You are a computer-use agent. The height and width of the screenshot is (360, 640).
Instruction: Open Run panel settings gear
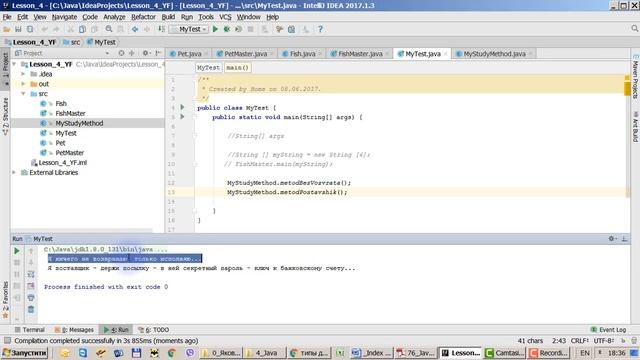click(612, 239)
